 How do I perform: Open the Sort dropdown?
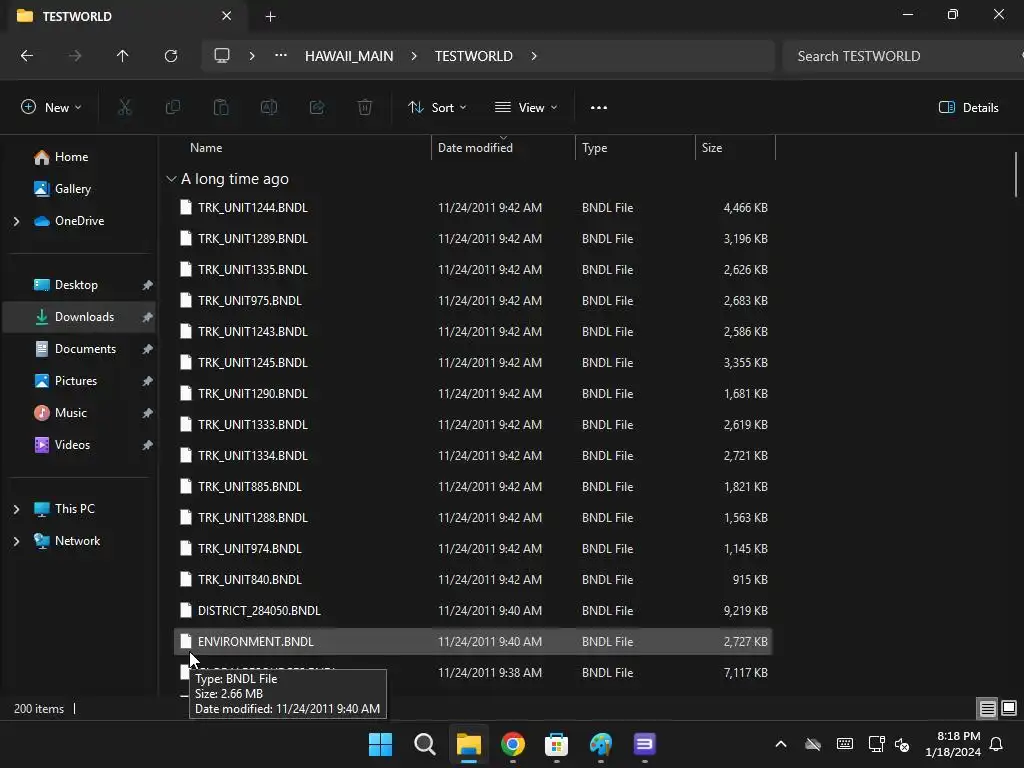tap(437, 108)
